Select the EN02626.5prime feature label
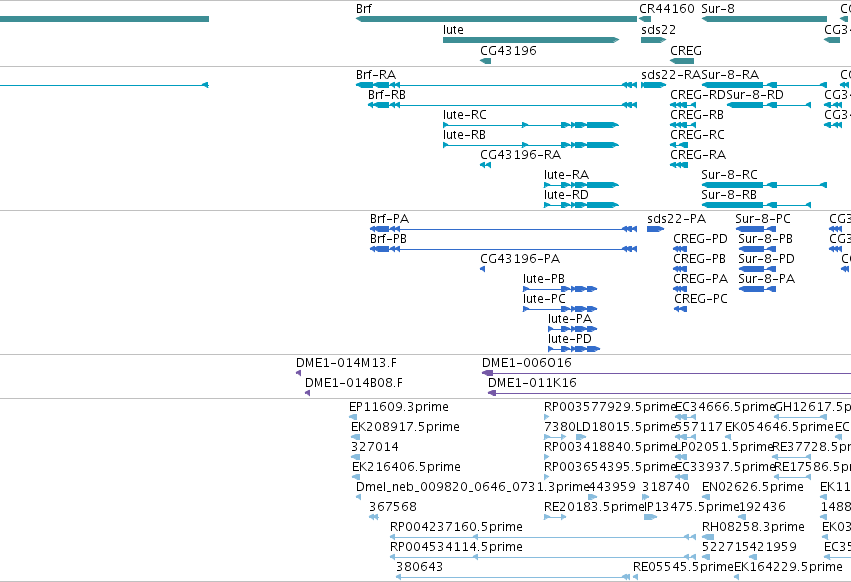The image size is (851, 582). click(753, 487)
